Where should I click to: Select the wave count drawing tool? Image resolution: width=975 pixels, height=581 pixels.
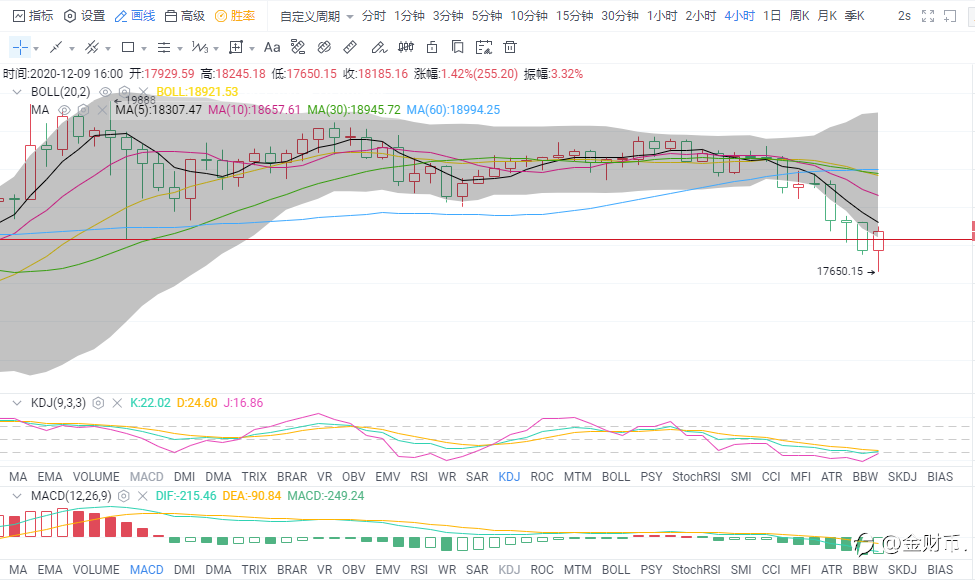[200, 47]
